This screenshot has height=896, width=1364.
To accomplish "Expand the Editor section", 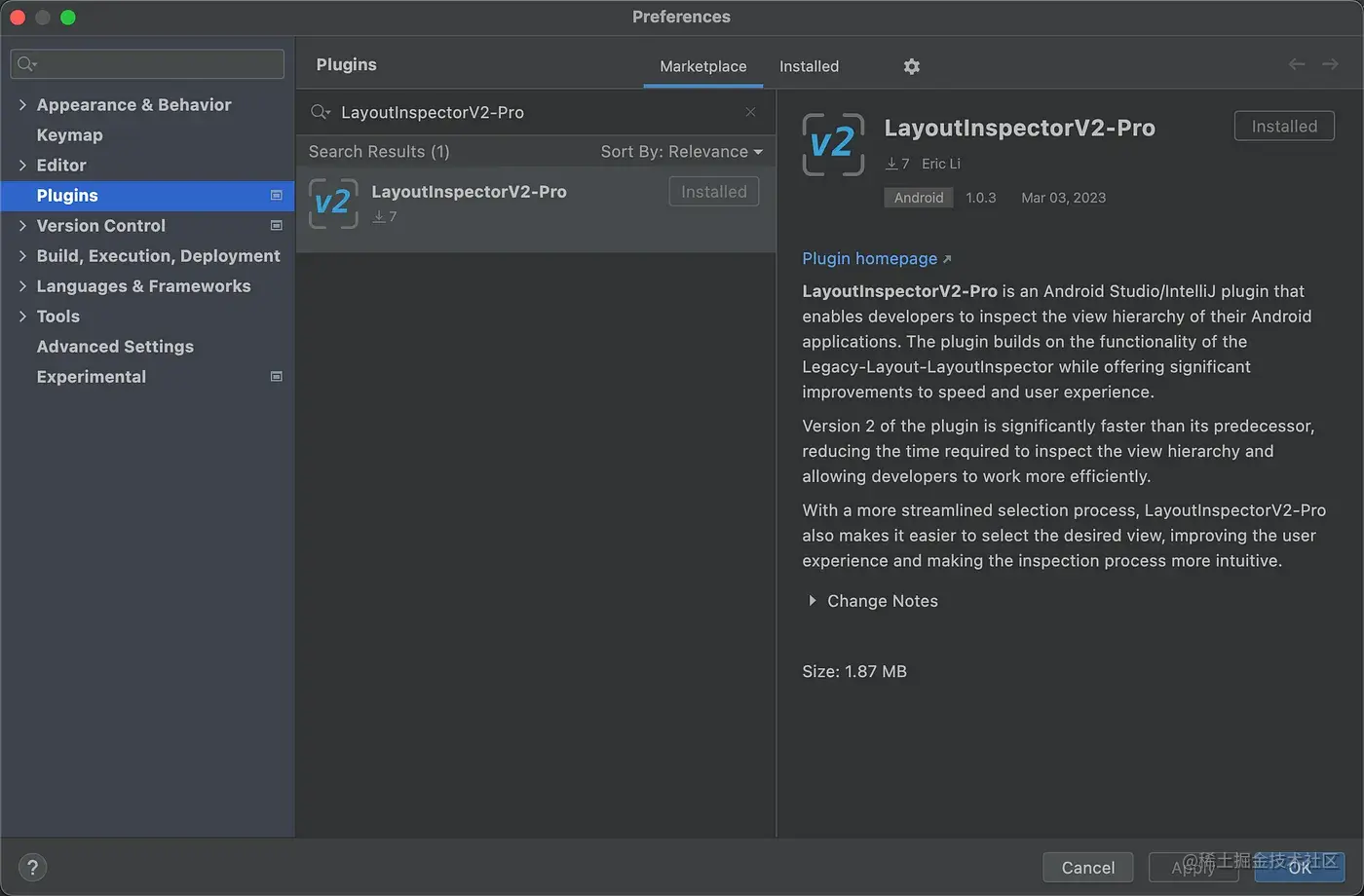I will pos(22,165).
